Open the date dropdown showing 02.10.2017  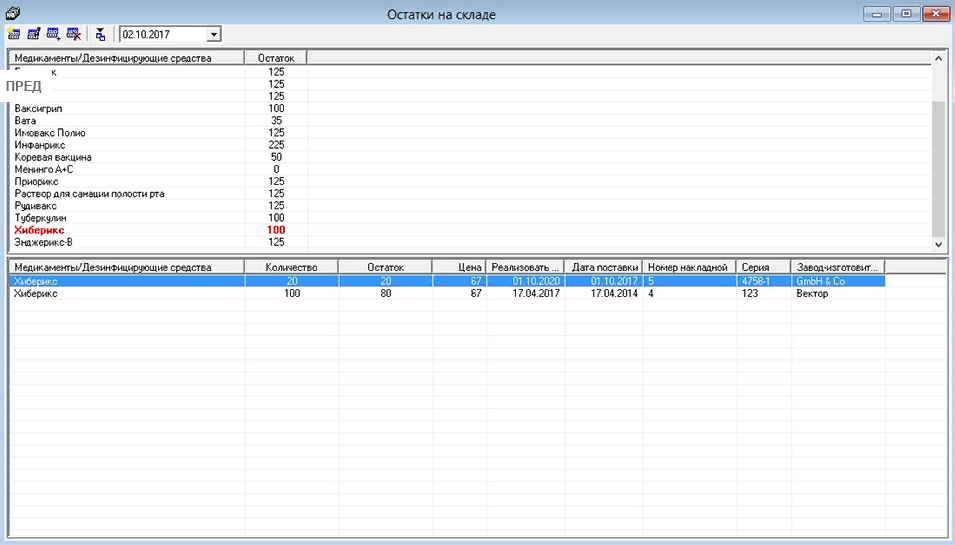pos(213,34)
